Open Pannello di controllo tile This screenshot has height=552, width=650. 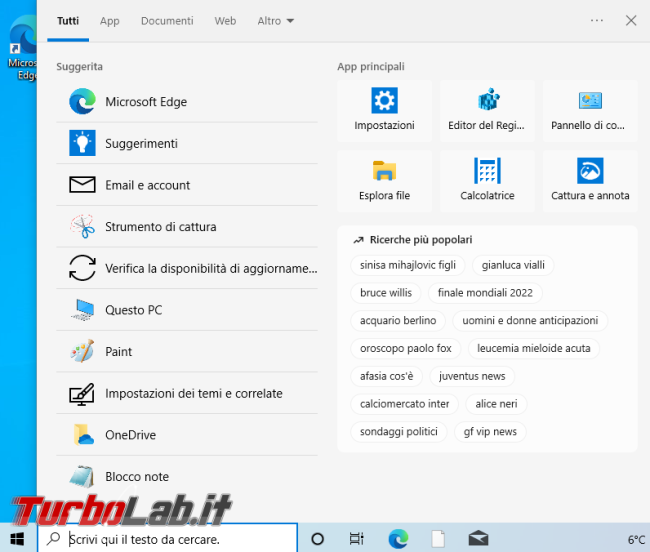point(589,111)
